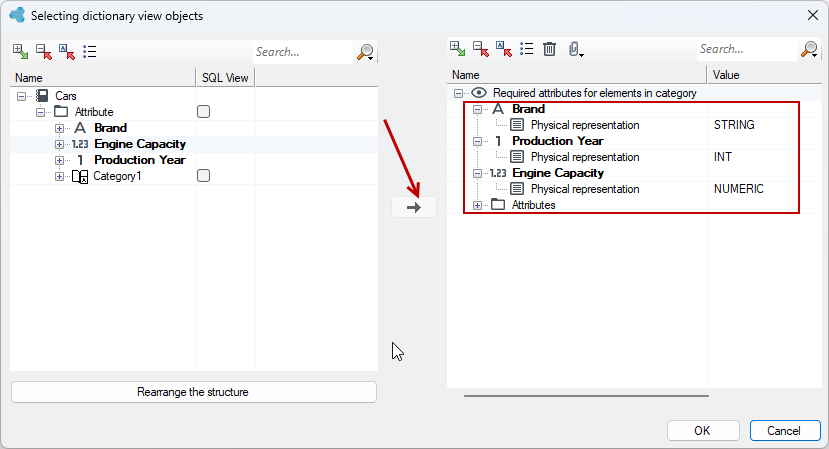
Task: Expand the Brand attribute in left tree
Action: tap(59, 128)
